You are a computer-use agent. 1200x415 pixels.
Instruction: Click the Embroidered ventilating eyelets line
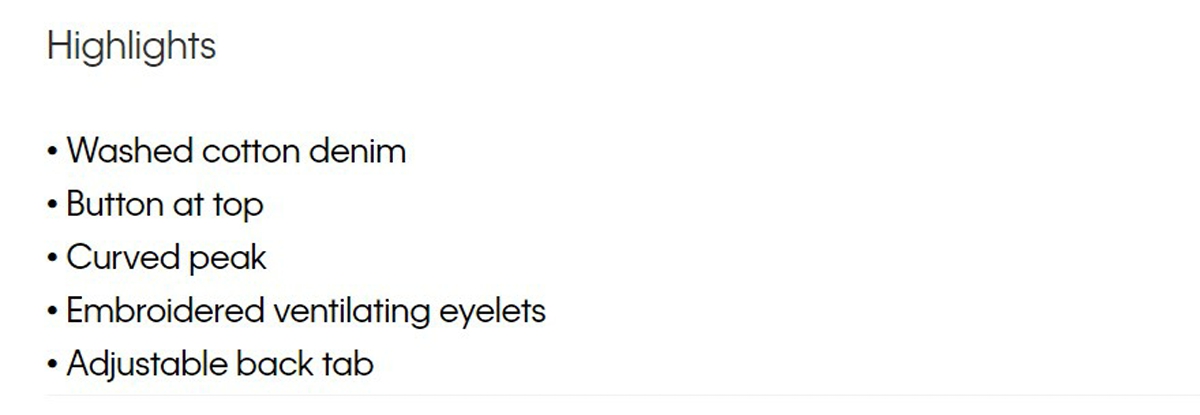296,311
